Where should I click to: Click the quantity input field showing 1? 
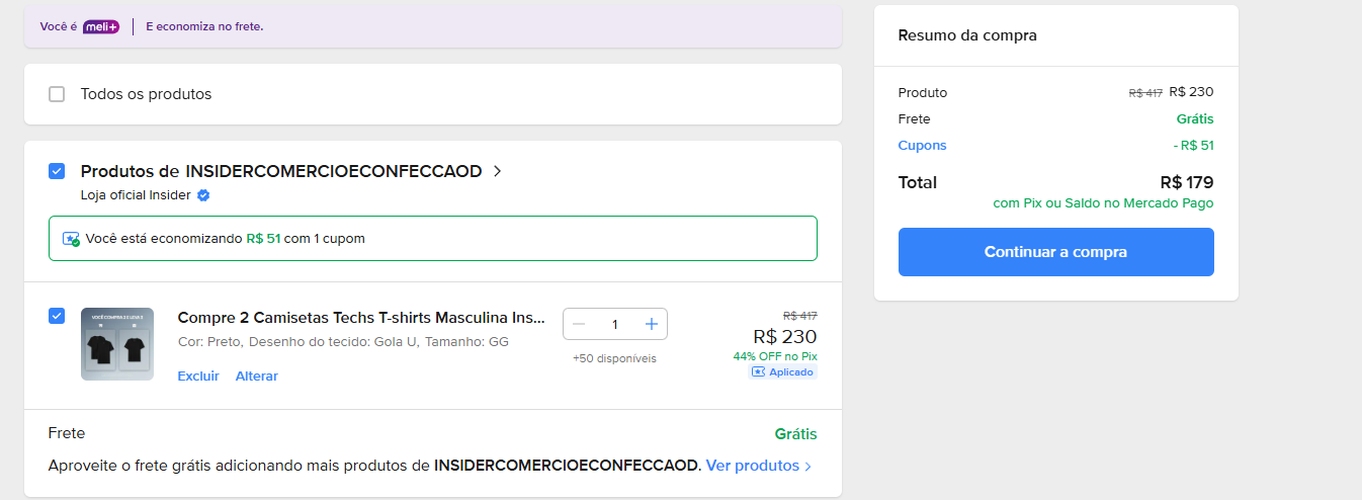tap(615, 324)
